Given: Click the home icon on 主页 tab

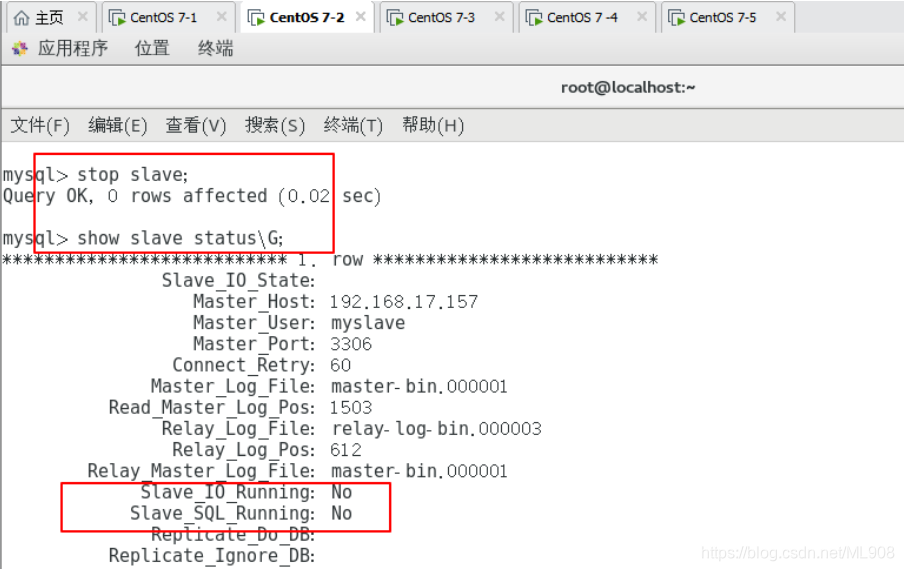Looking at the screenshot, I should click(21, 18).
